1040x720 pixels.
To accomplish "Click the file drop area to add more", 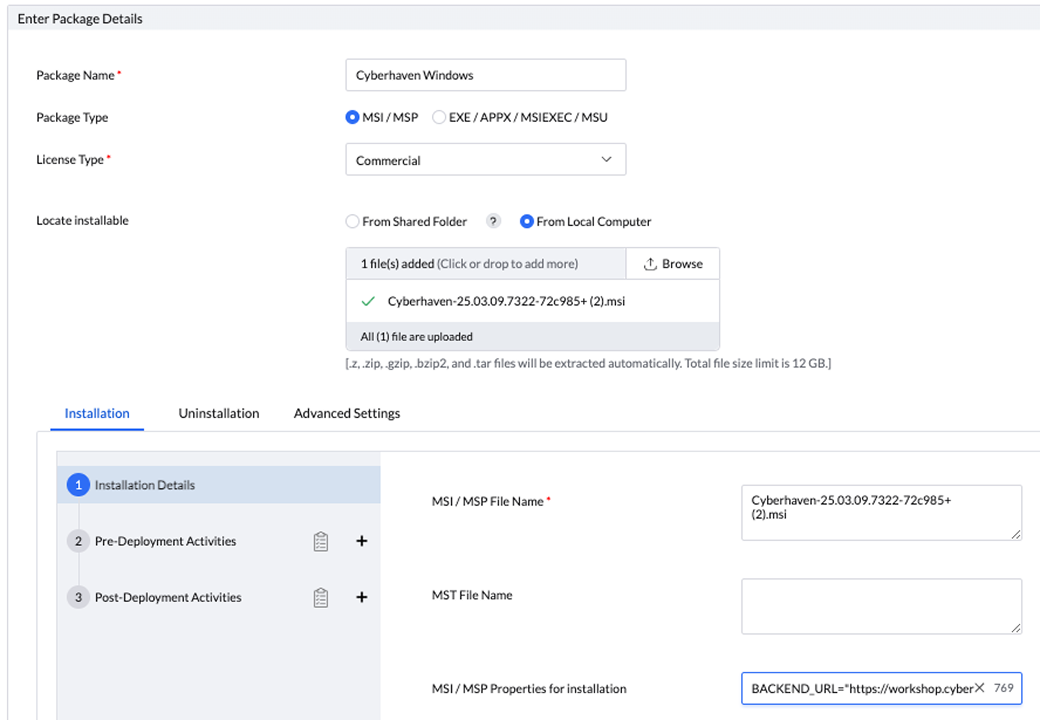I will coord(486,264).
